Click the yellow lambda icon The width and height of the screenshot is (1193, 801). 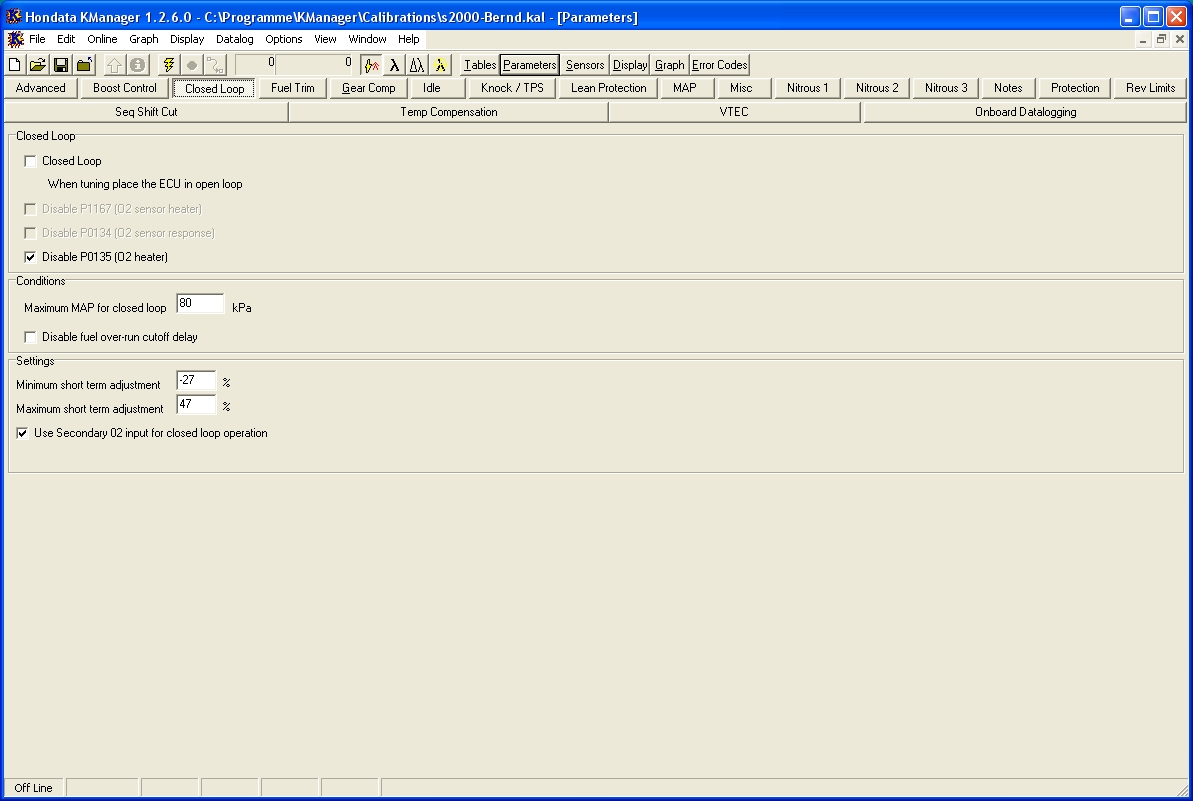(440, 65)
